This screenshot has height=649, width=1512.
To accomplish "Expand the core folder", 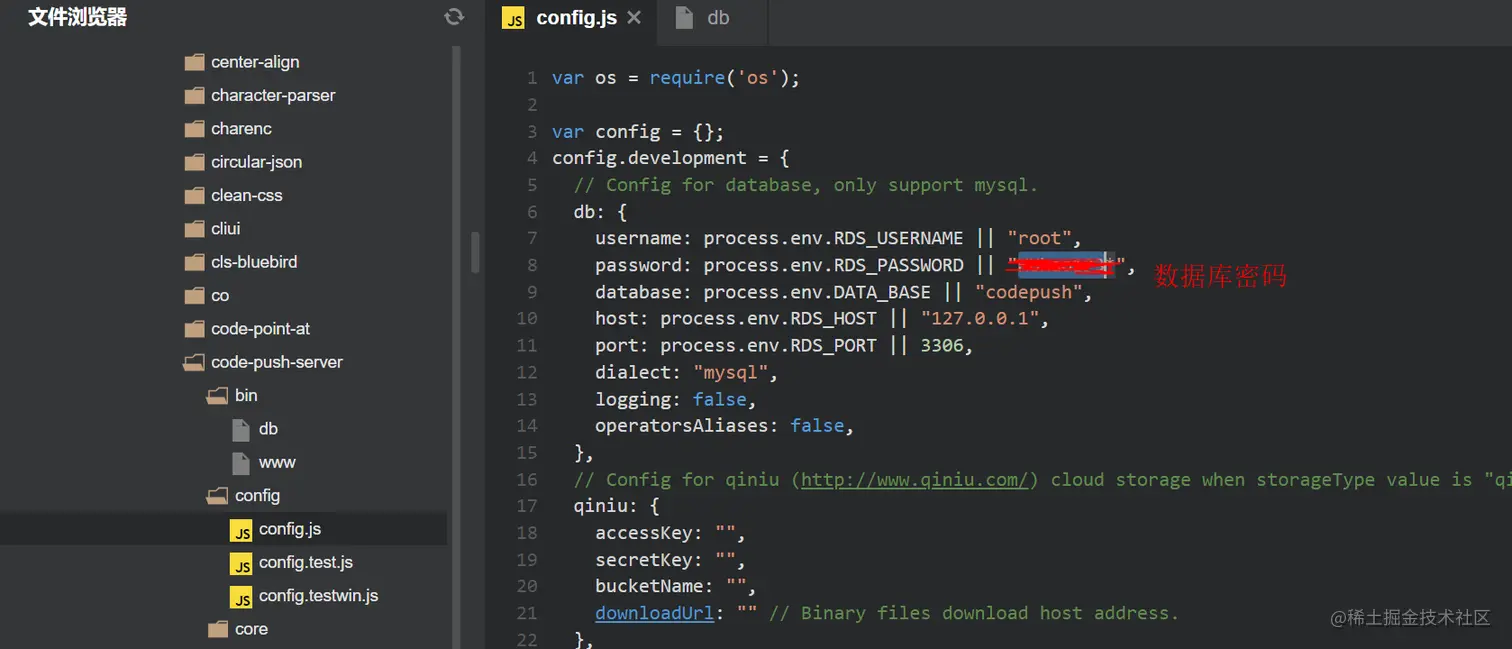I will tap(251, 629).
